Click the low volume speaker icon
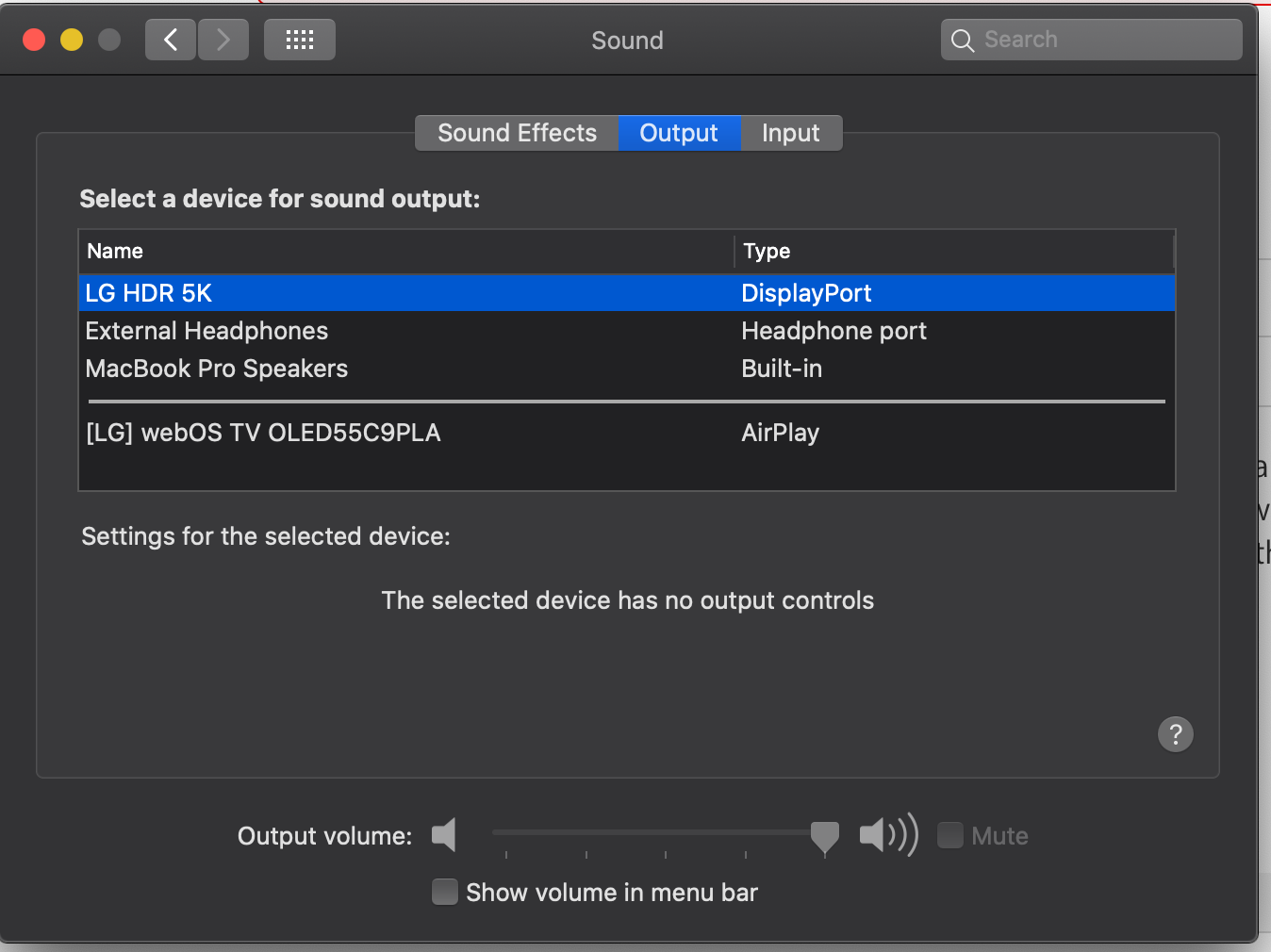Screen dimensions: 1271x952 [444, 835]
